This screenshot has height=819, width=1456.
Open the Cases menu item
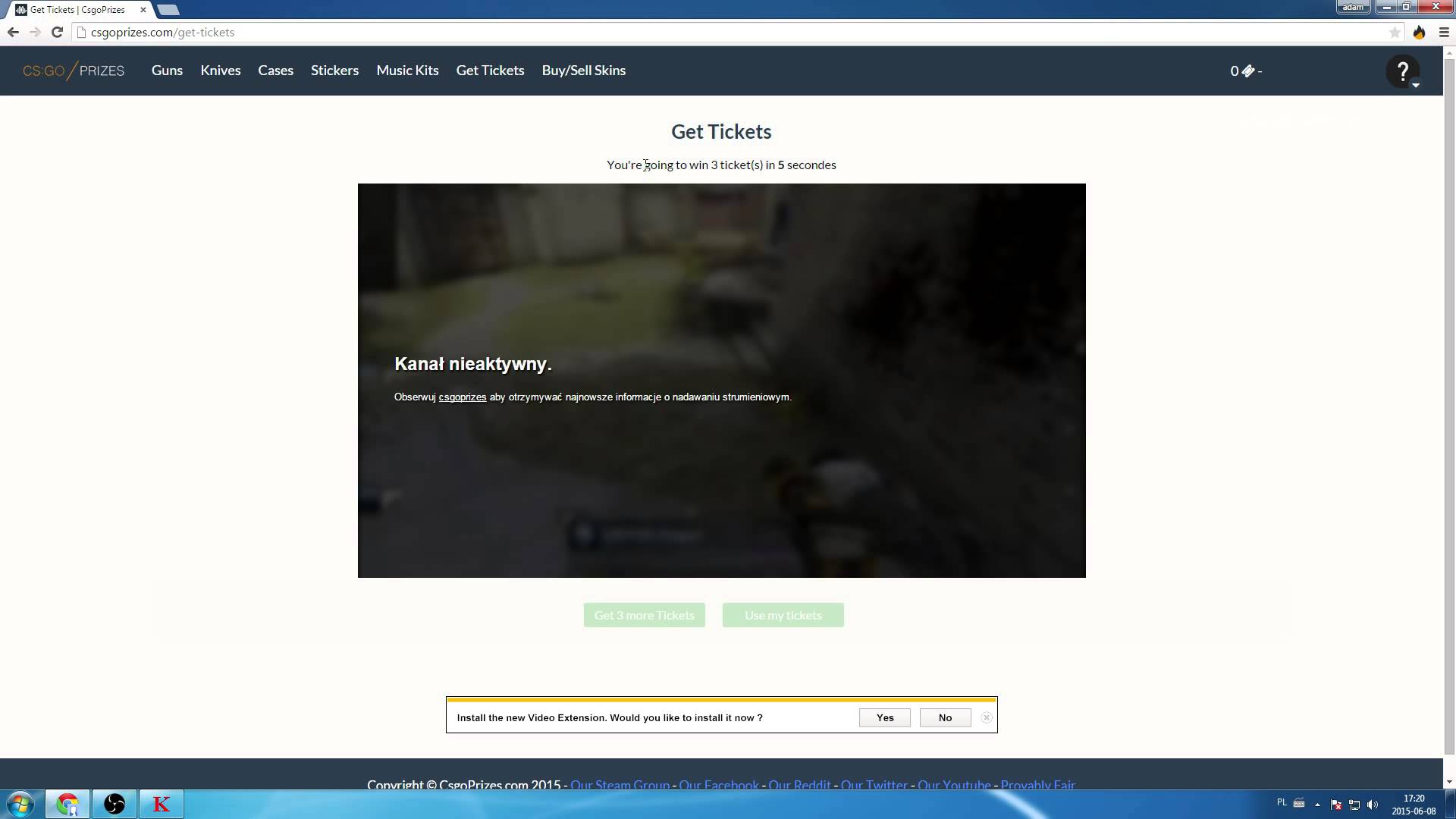[275, 70]
